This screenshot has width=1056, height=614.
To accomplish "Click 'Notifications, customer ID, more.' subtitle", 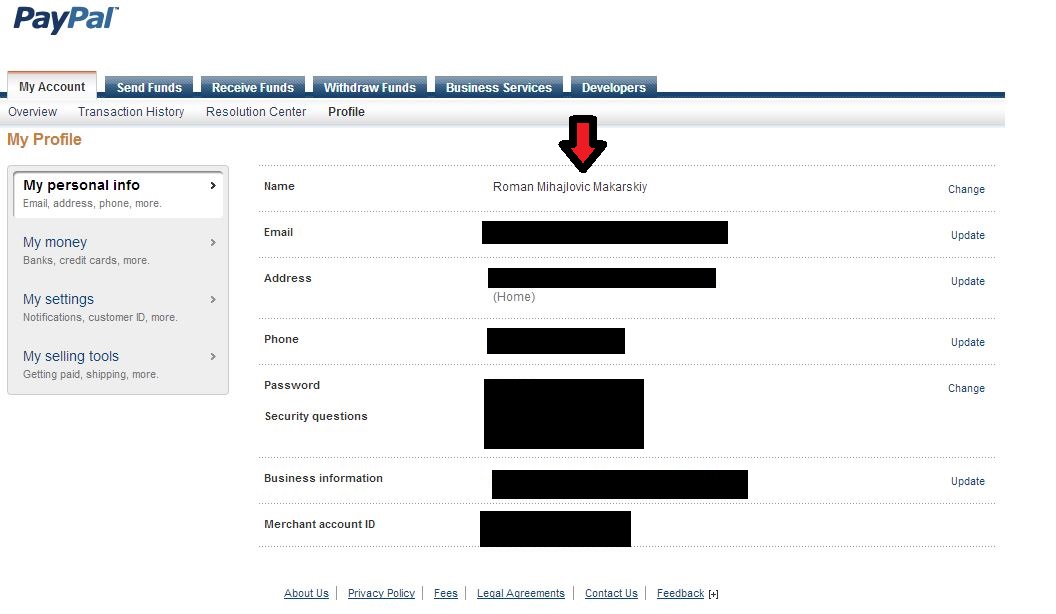I will 100,317.
